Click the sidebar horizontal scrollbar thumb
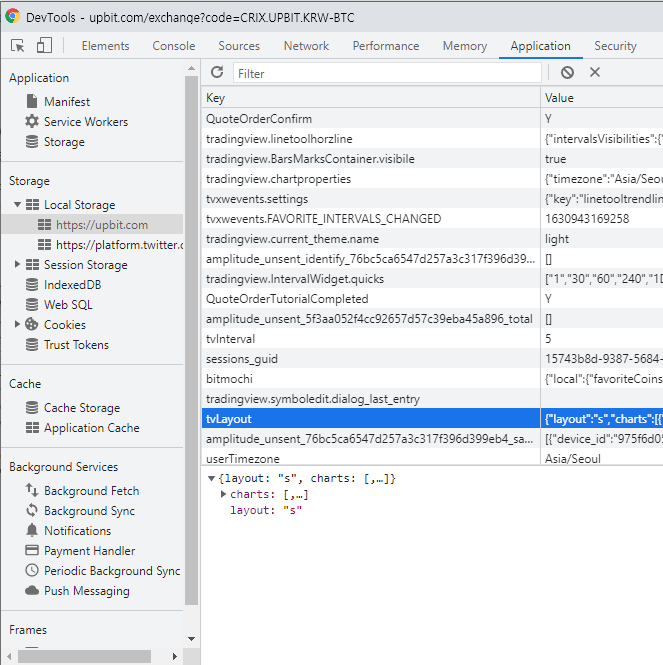The height and width of the screenshot is (665, 663). pyautogui.click(x=84, y=656)
